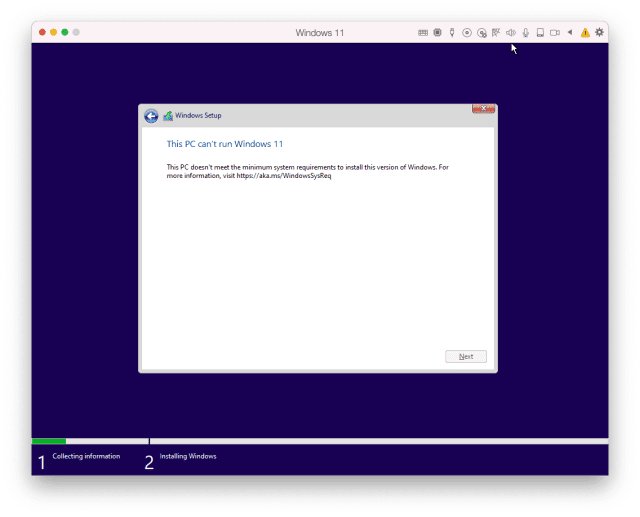
Task: Go back with the Windows Setup back arrow
Action: tap(151, 116)
